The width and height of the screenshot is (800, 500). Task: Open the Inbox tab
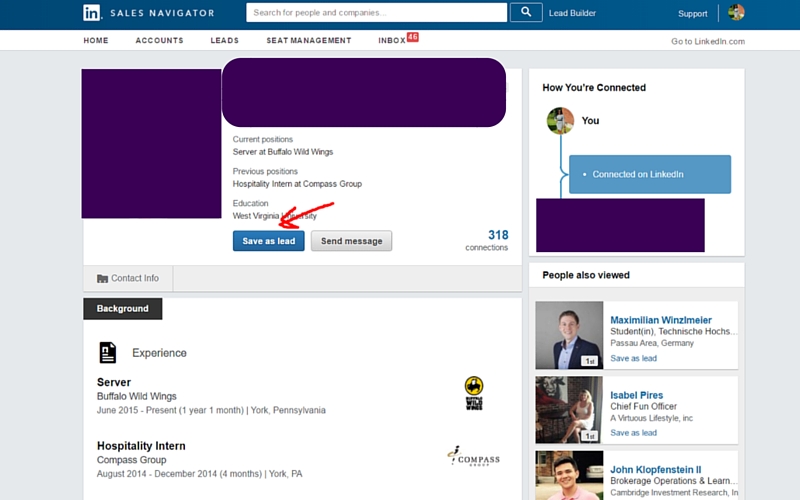[x=392, y=40]
